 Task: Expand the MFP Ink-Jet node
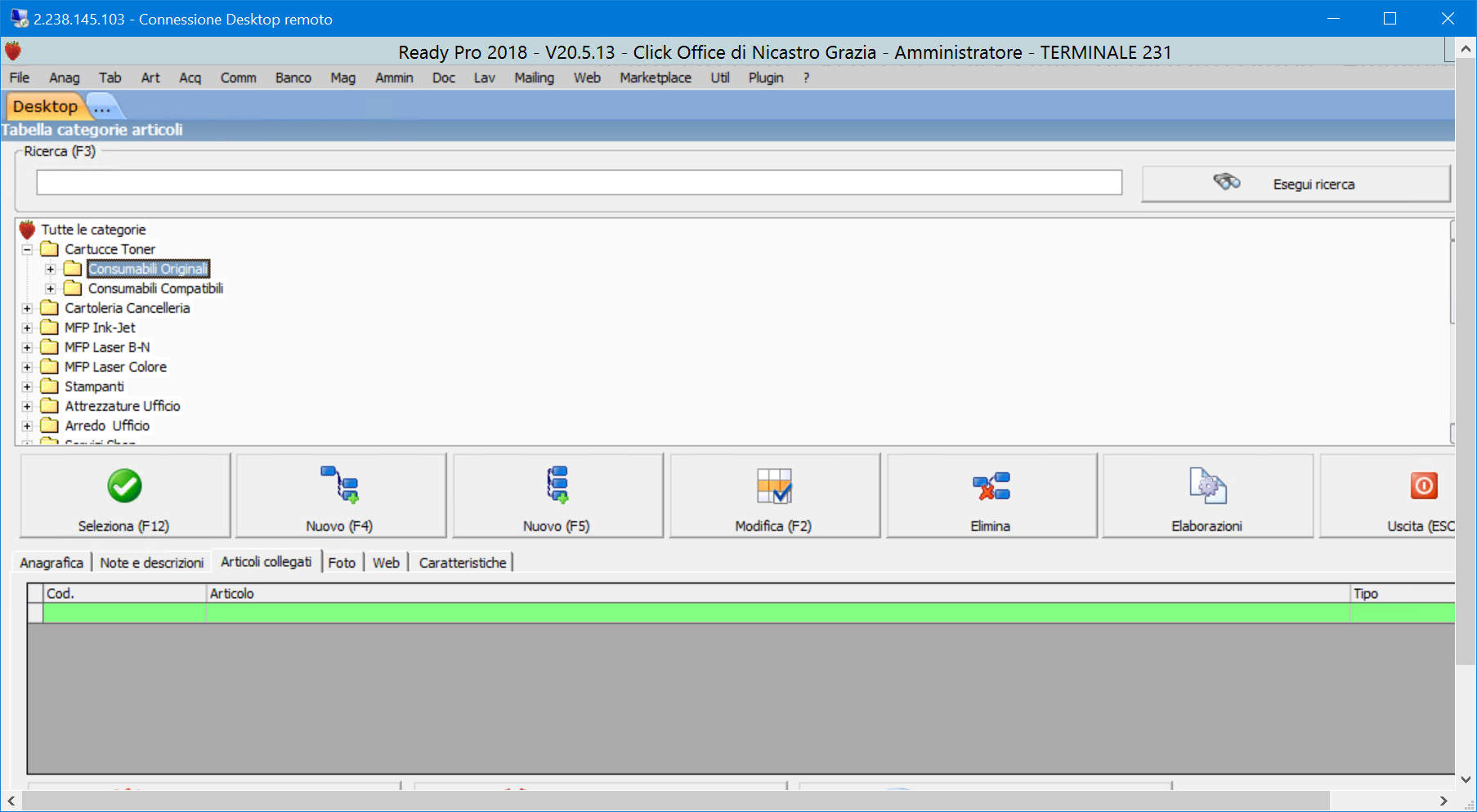[27, 328]
